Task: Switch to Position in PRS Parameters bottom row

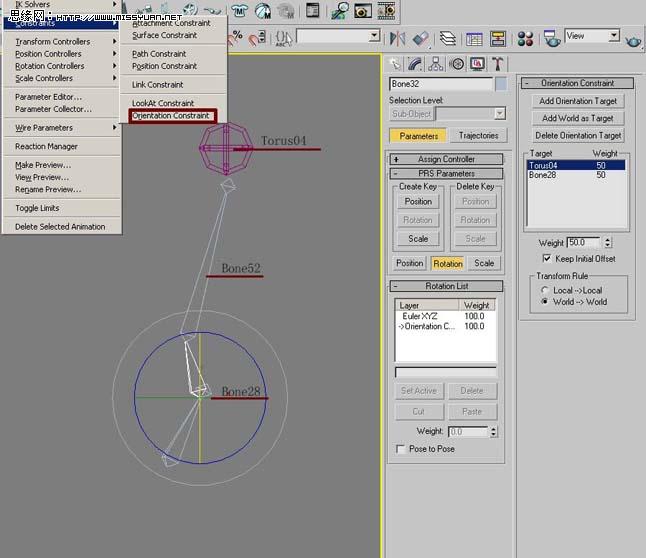Action: click(x=410, y=263)
